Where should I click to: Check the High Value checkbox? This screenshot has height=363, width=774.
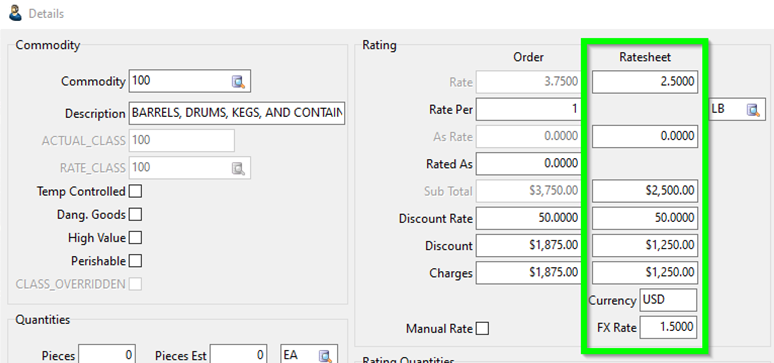[135, 238]
